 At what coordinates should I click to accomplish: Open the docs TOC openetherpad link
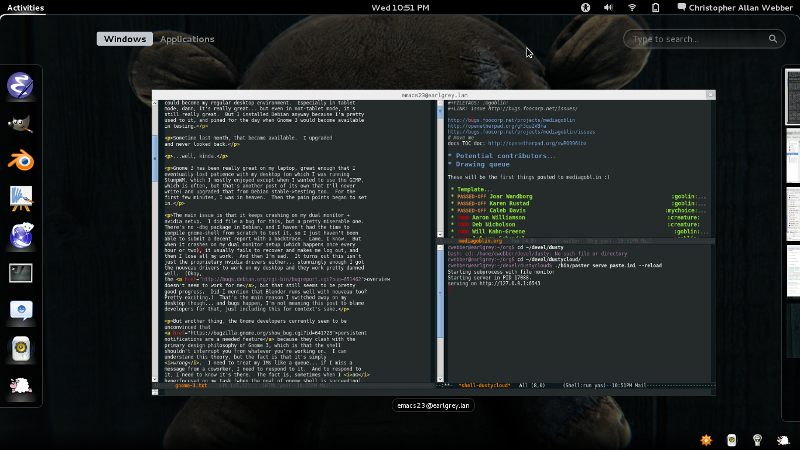[x=537, y=143]
